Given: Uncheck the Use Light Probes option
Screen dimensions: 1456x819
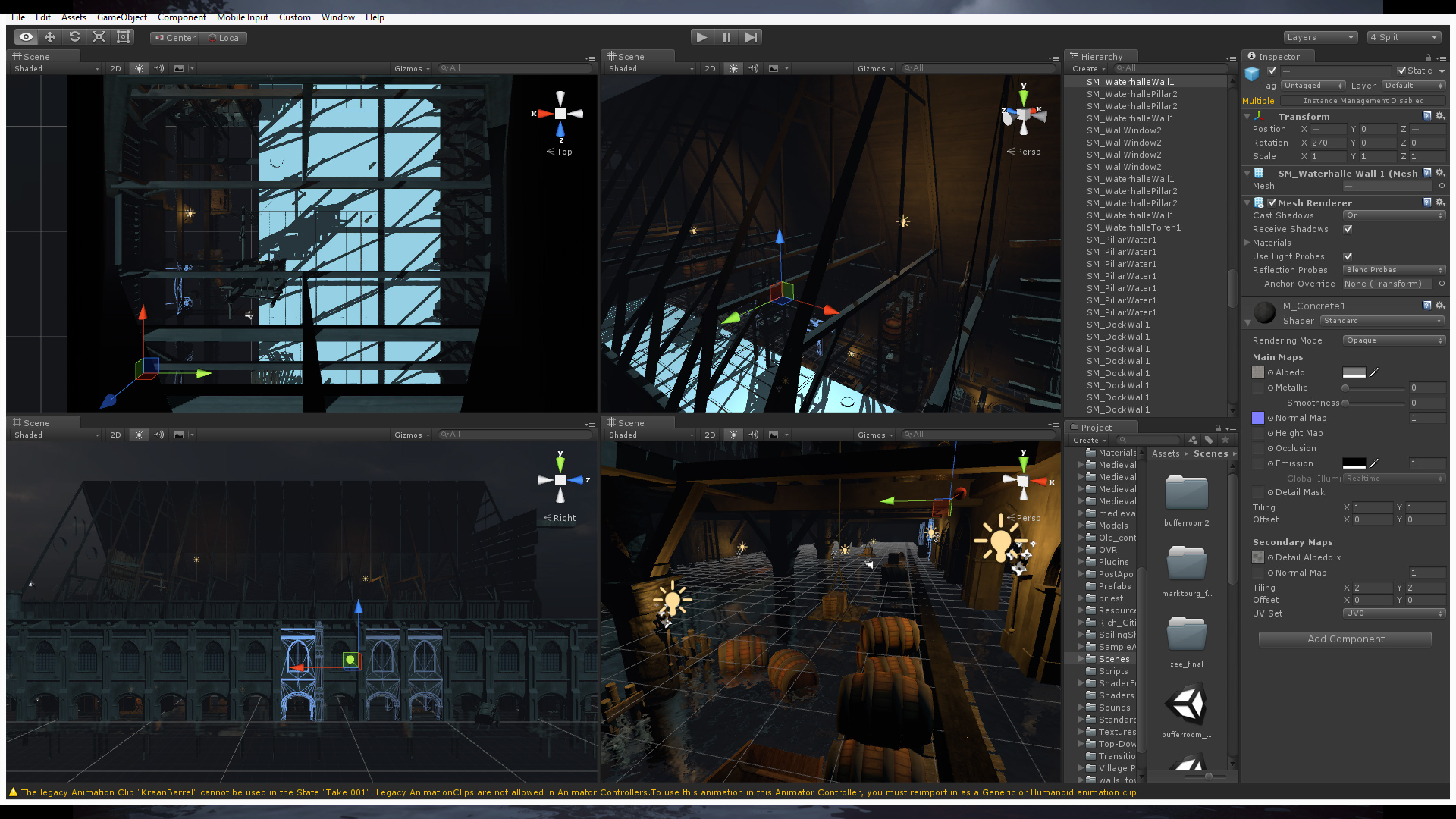Looking at the screenshot, I should pyautogui.click(x=1348, y=256).
